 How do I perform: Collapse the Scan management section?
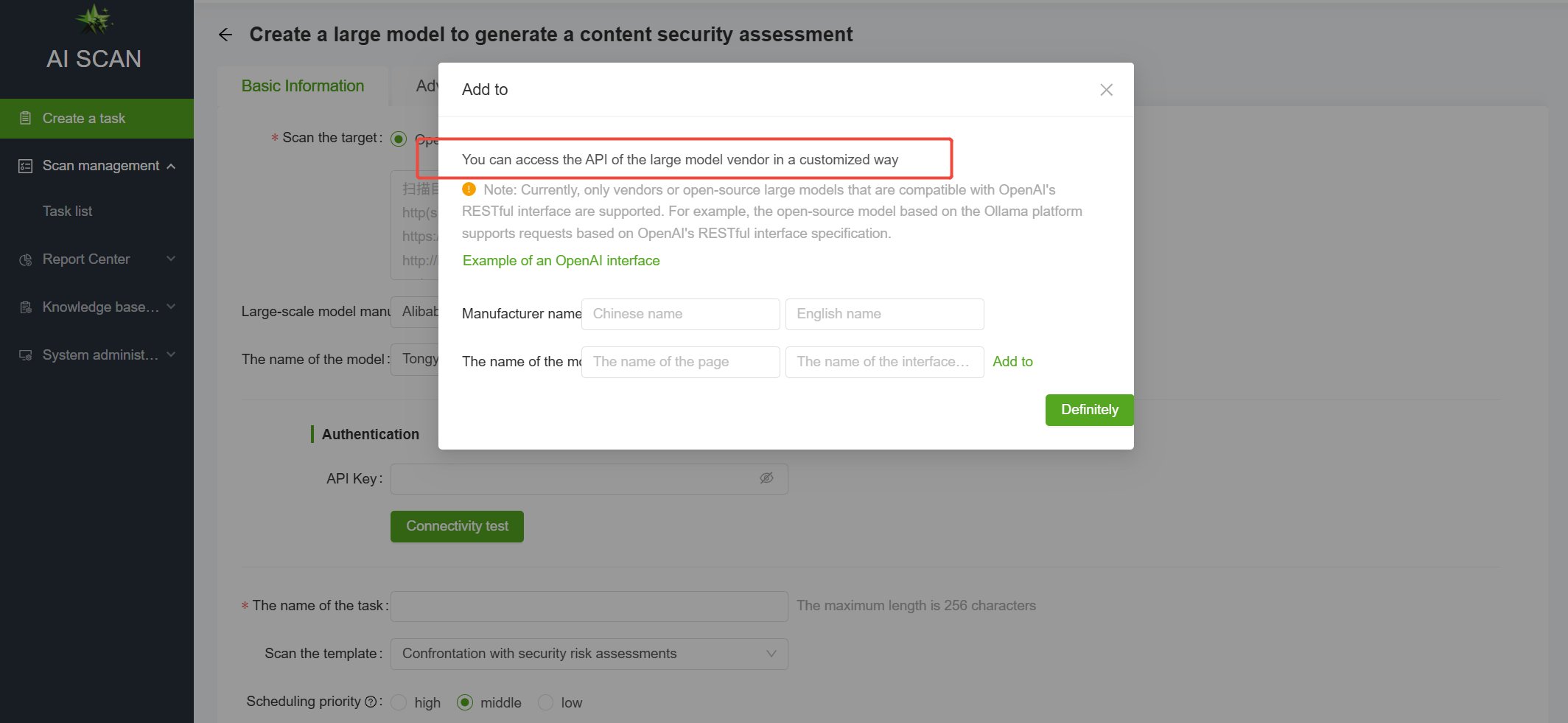[171, 166]
